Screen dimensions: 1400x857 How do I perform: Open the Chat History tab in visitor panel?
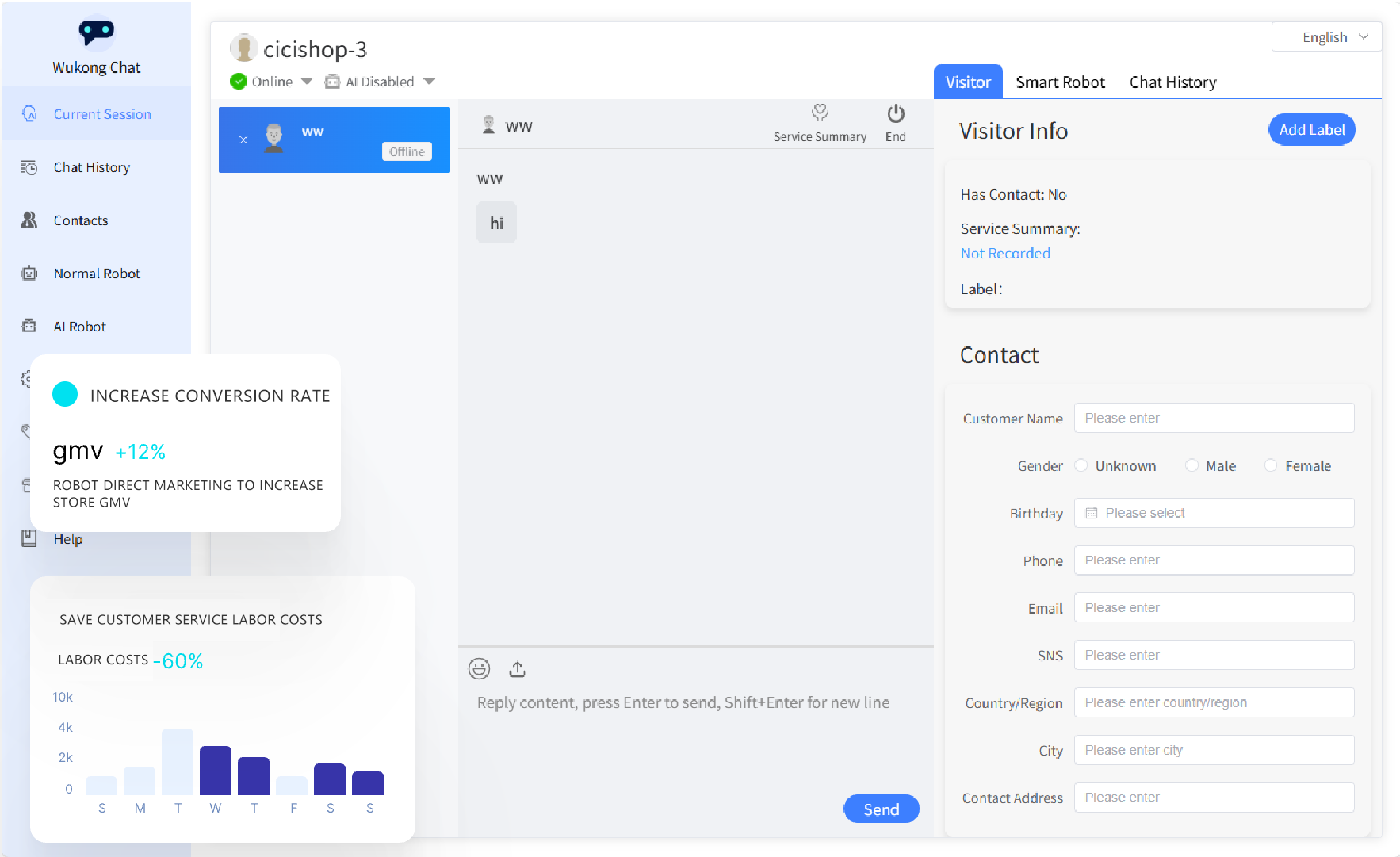point(1173,82)
